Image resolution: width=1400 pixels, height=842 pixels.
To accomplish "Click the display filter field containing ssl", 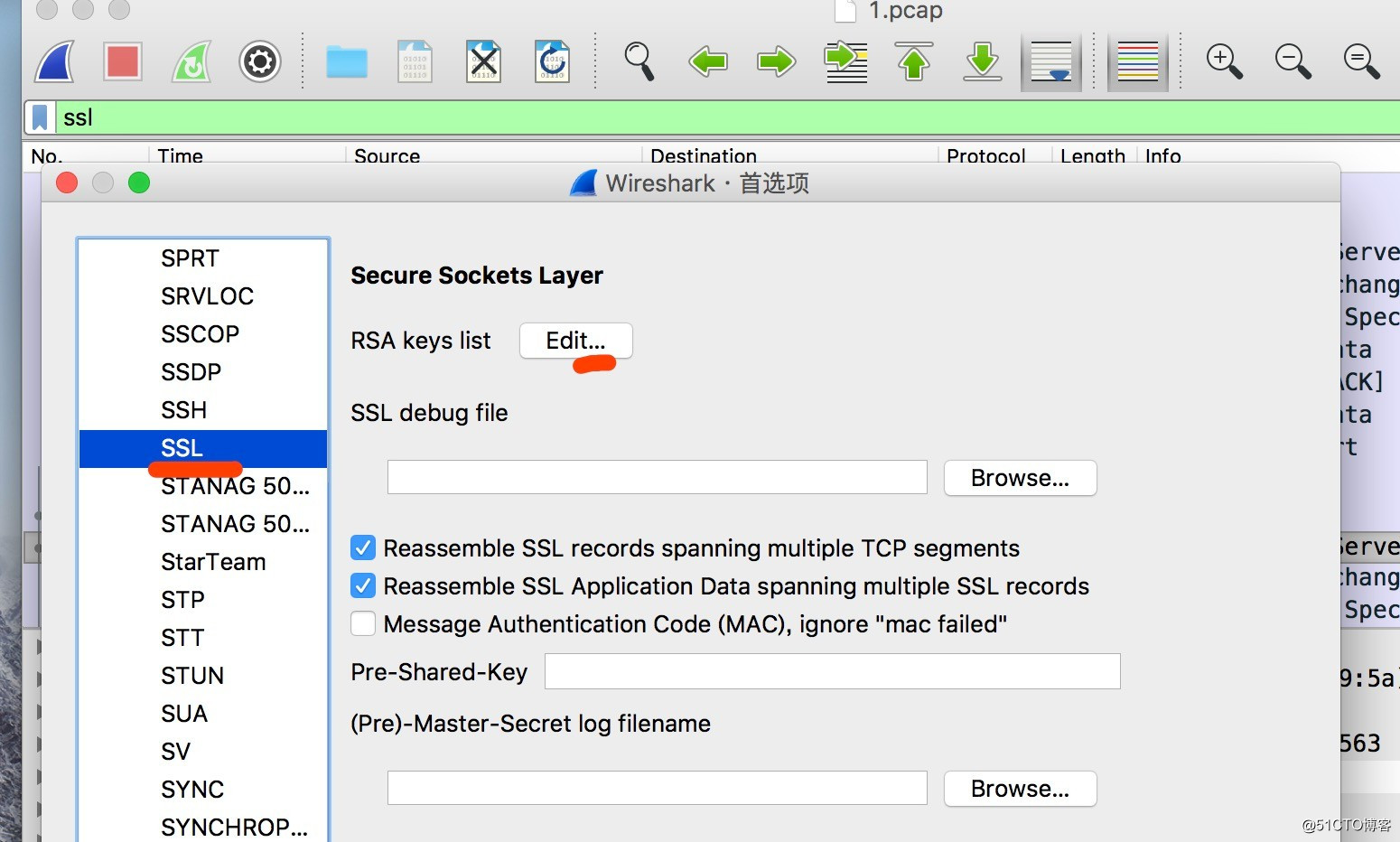I will 727,117.
